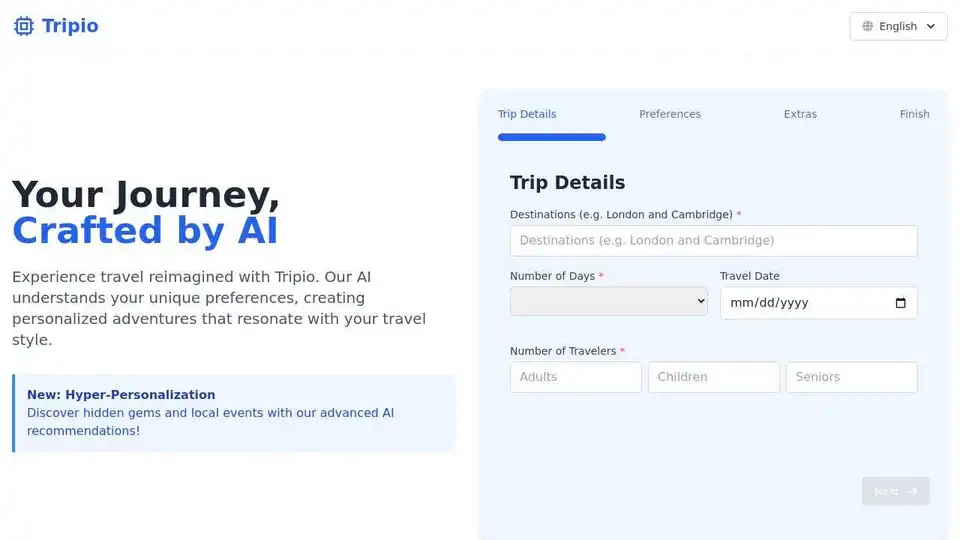Click the Adults travelers field
960x540 pixels.
click(576, 377)
